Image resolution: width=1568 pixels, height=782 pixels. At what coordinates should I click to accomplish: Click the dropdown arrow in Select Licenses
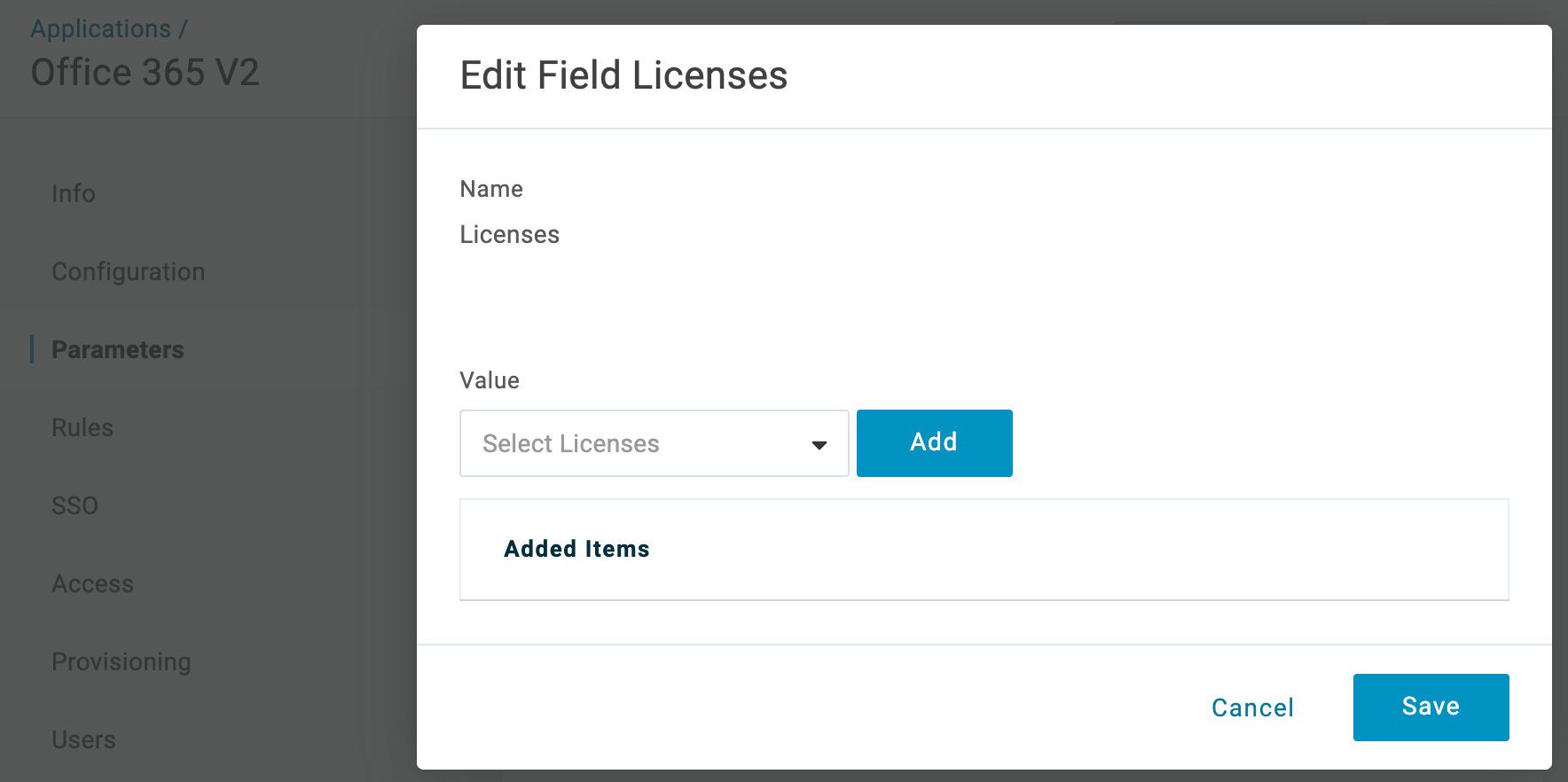819,445
